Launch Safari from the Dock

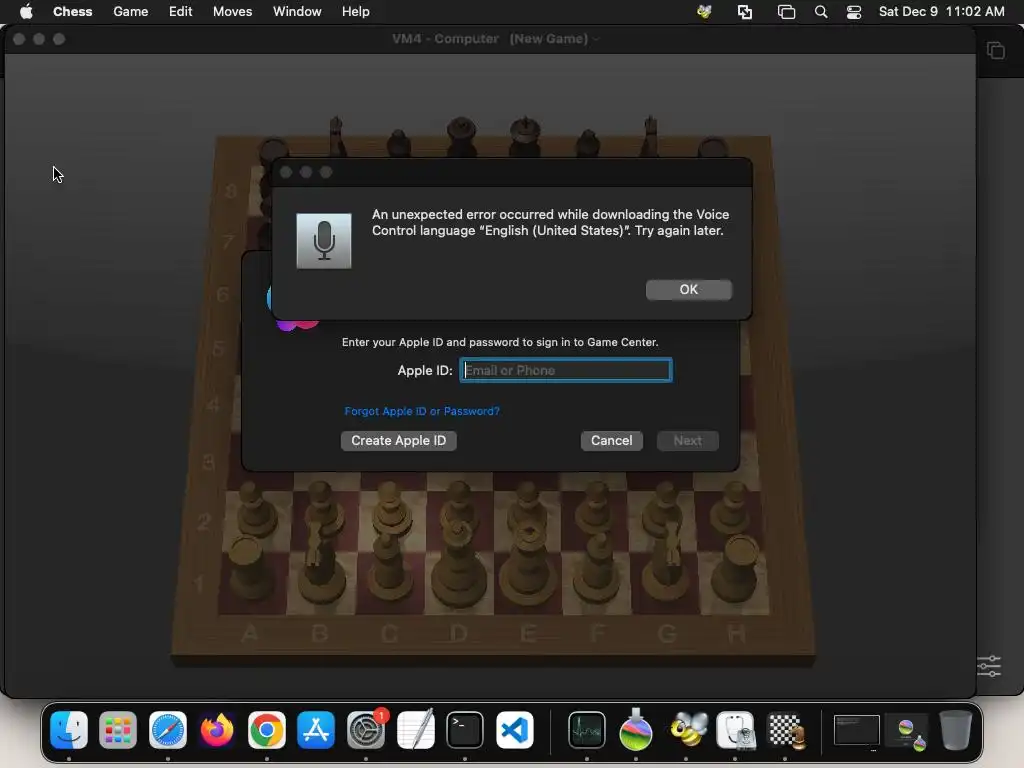168,729
